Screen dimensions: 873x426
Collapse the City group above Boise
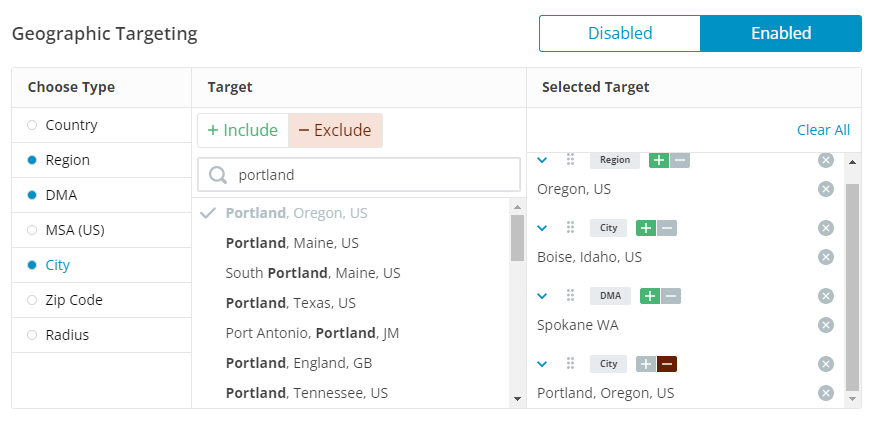[542, 228]
